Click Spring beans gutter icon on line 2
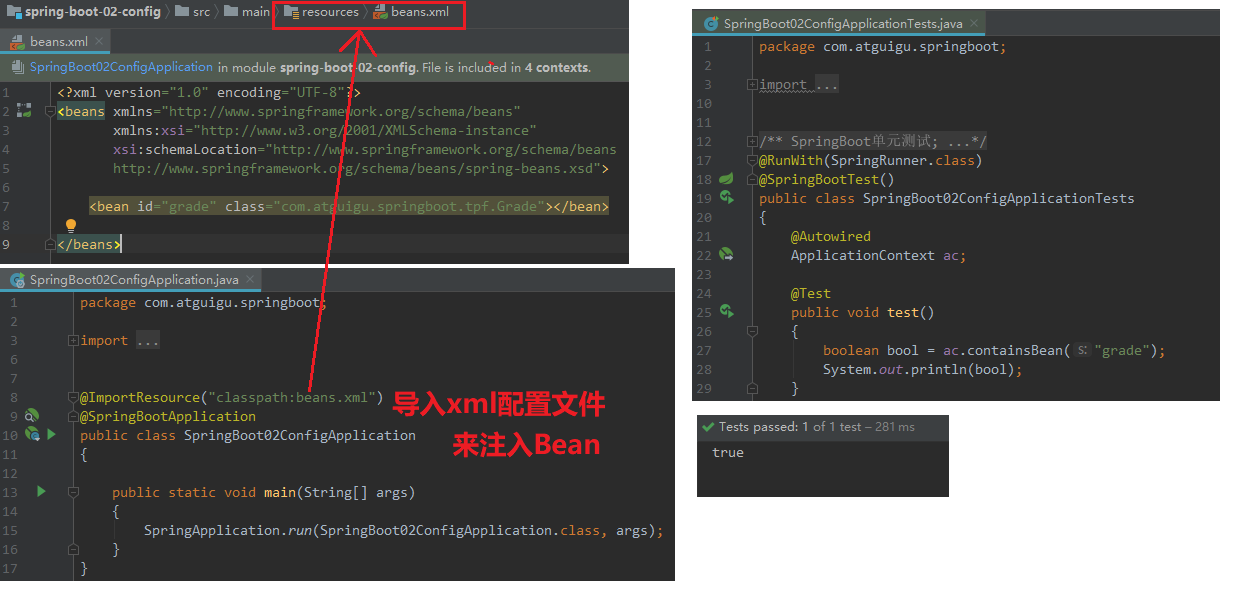Screen dimensions: 1243x599 coord(25,111)
